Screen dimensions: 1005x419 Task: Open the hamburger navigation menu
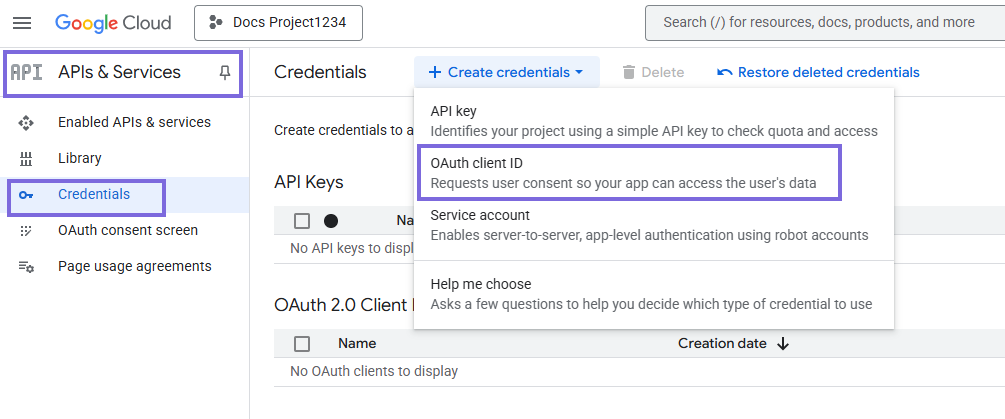click(22, 22)
